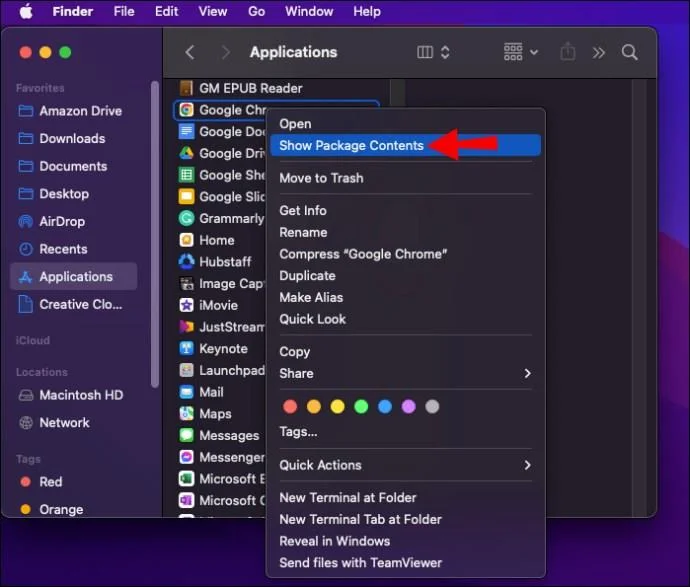
Task: Select iMovie app icon
Action: point(186,305)
